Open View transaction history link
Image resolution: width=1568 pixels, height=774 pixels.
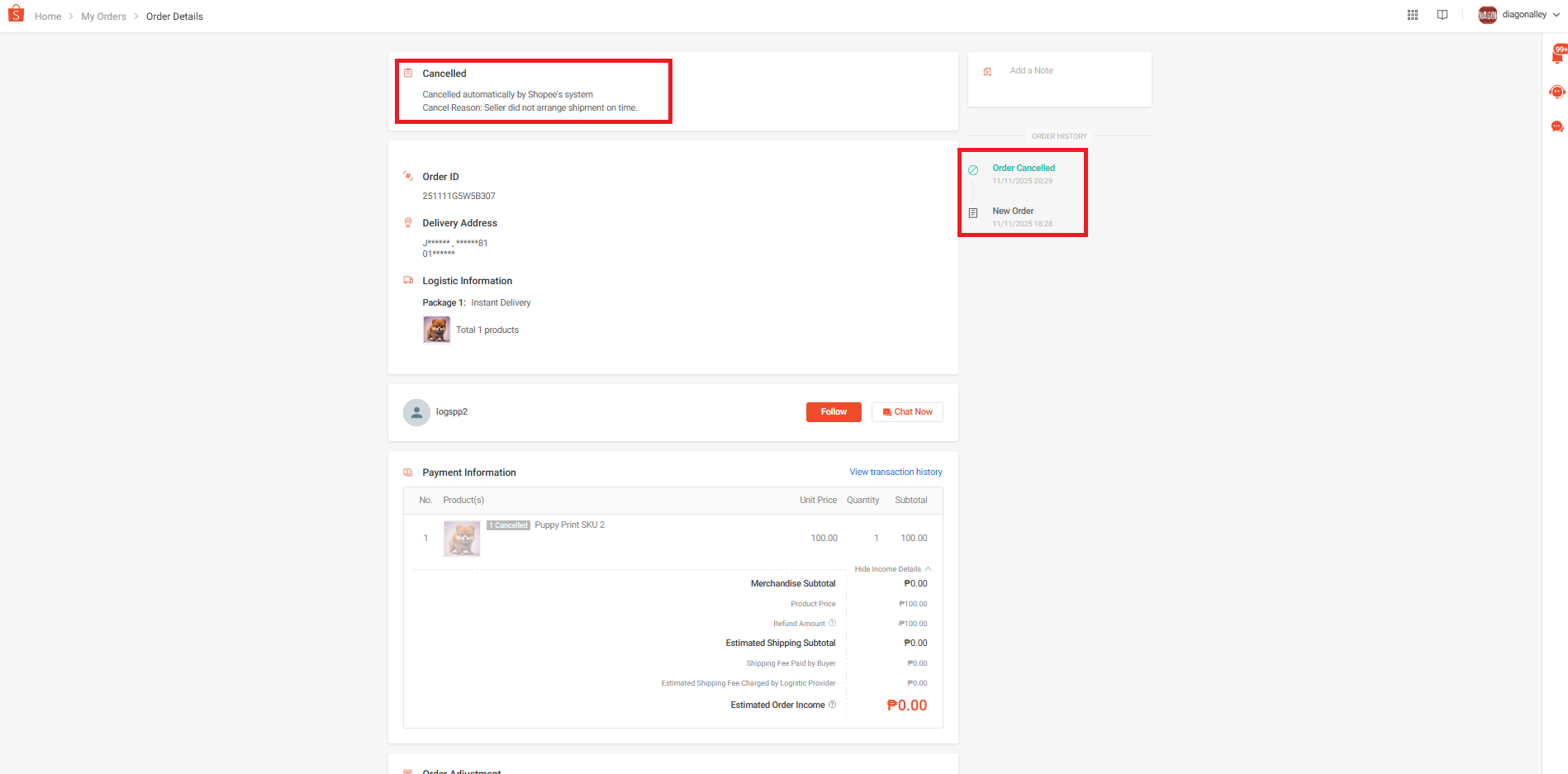click(x=896, y=472)
